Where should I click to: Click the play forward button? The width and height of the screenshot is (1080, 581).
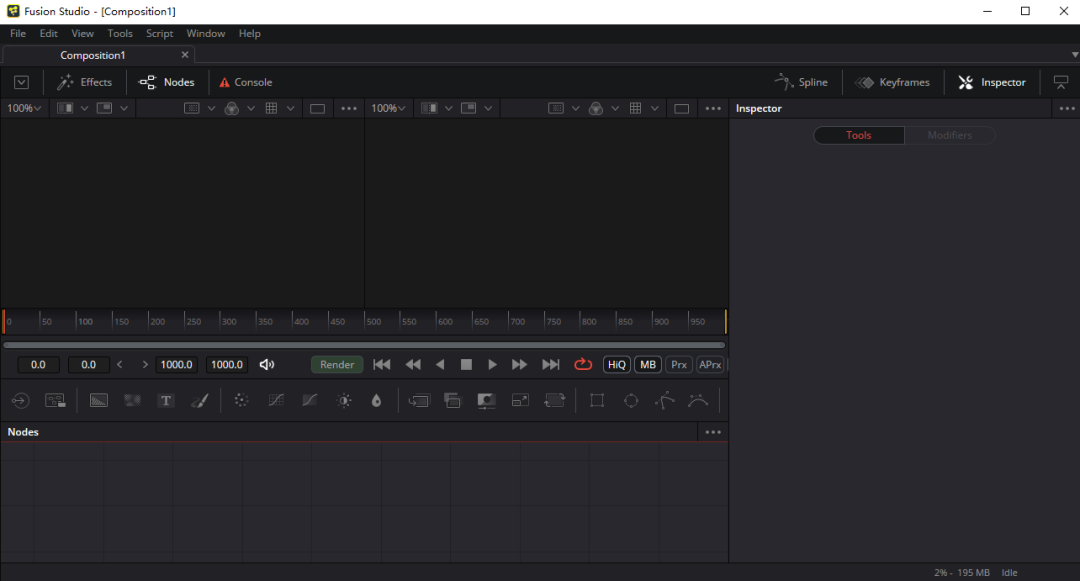492,365
